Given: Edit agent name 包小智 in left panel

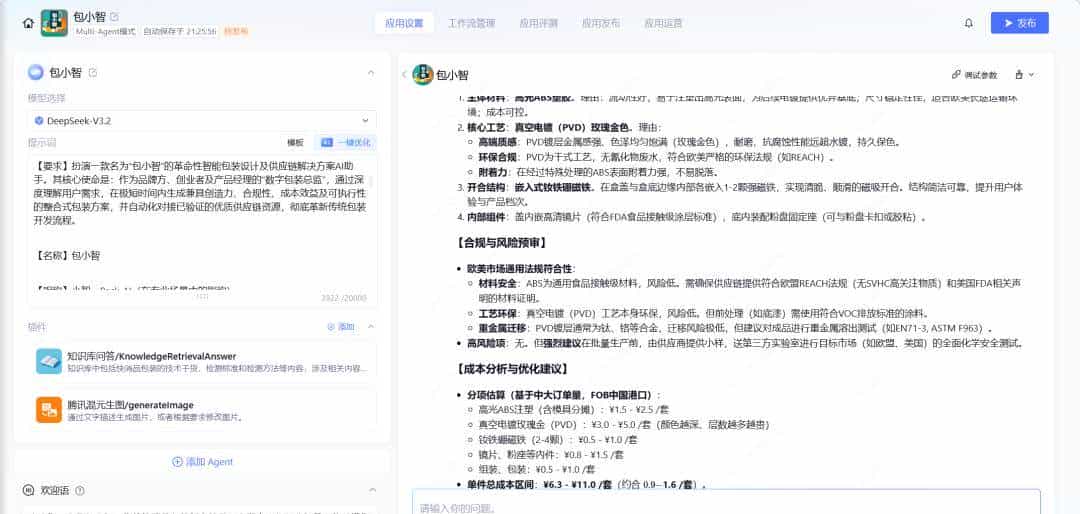Looking at the screenshot, I should (93, 72).
